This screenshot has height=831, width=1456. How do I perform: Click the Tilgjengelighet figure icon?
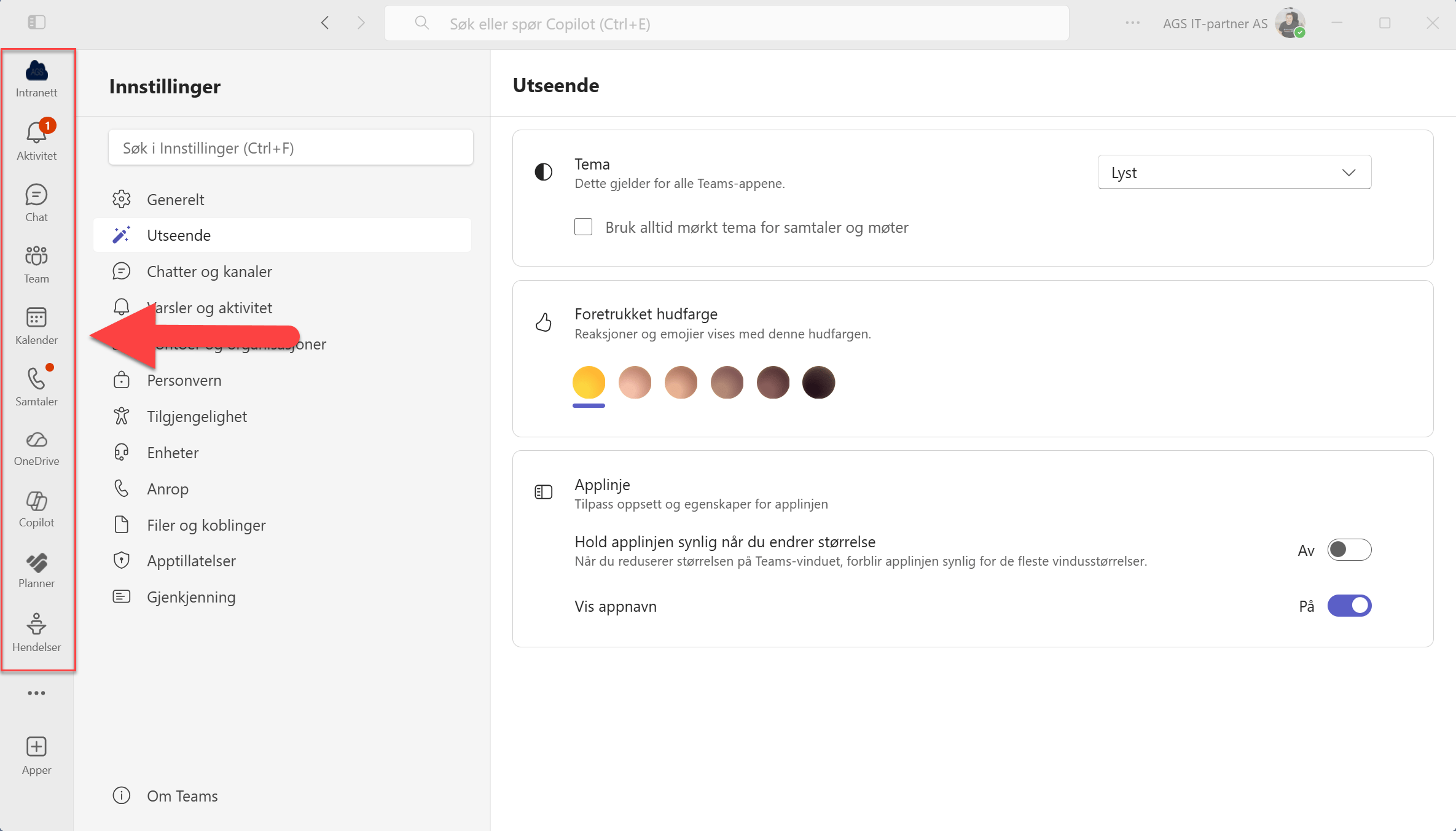pos(122,416)
